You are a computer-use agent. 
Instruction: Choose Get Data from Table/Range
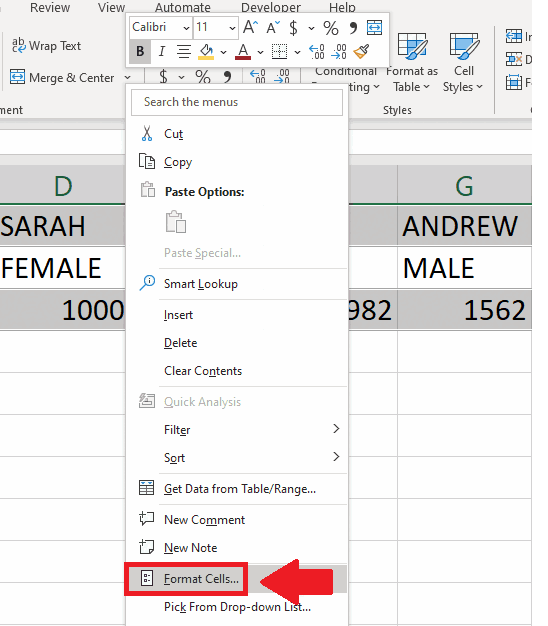pos(237,489)
